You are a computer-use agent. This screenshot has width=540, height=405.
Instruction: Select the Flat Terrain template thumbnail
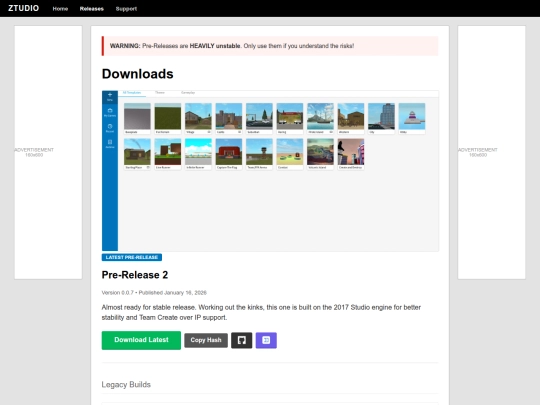point(168,118)
